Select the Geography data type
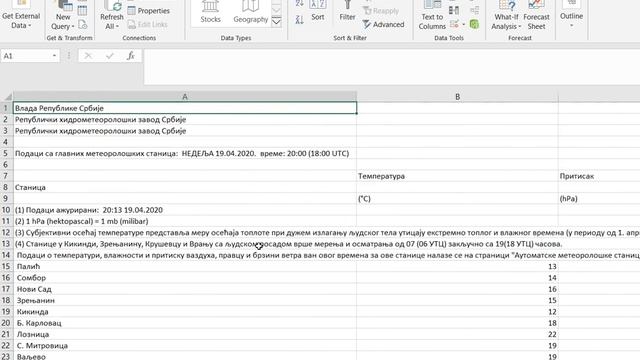This screenshot has width=640, height=360. [x=251, y=12]
